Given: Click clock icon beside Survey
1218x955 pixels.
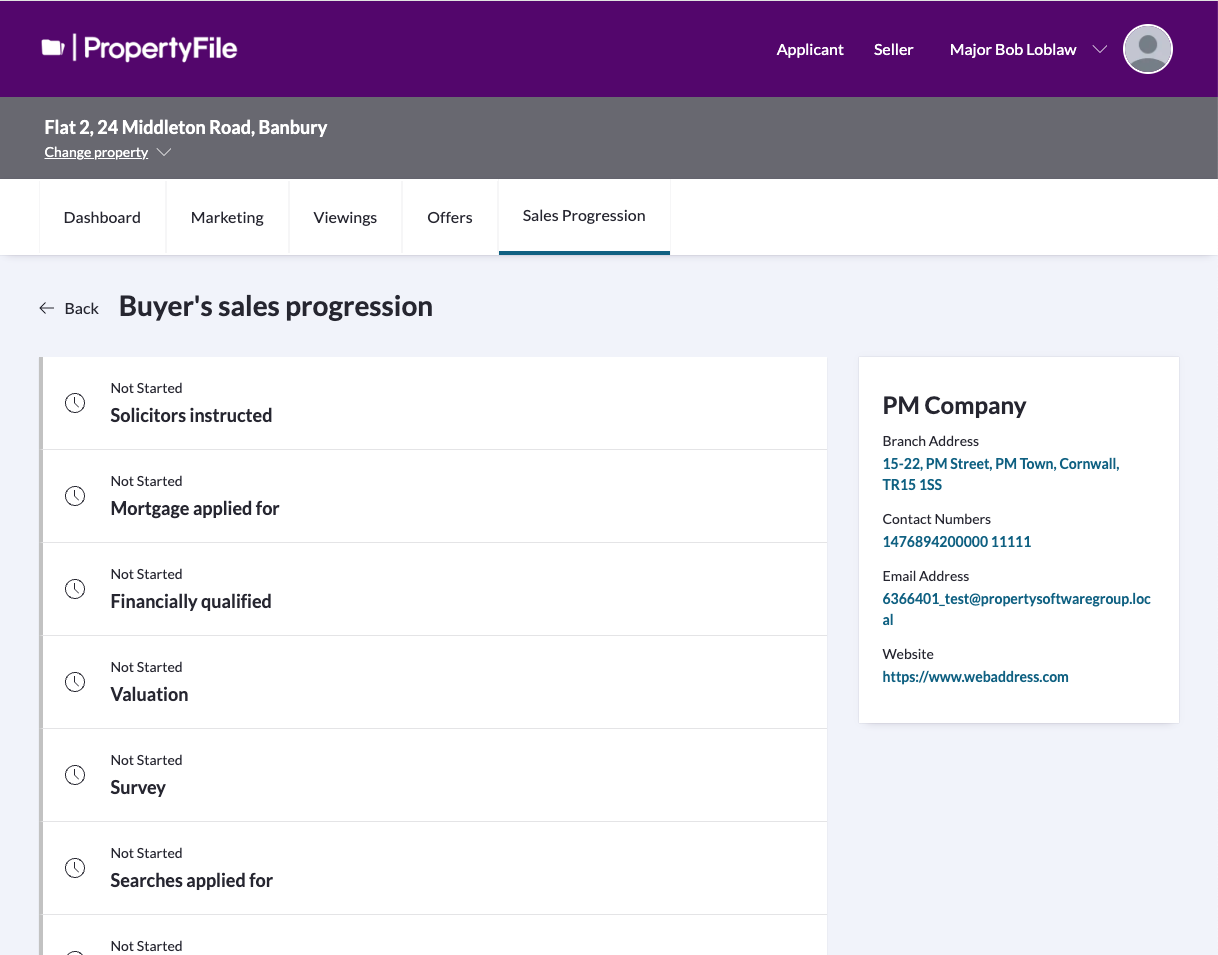Looking at the screenshot, I should coord(75,775).
